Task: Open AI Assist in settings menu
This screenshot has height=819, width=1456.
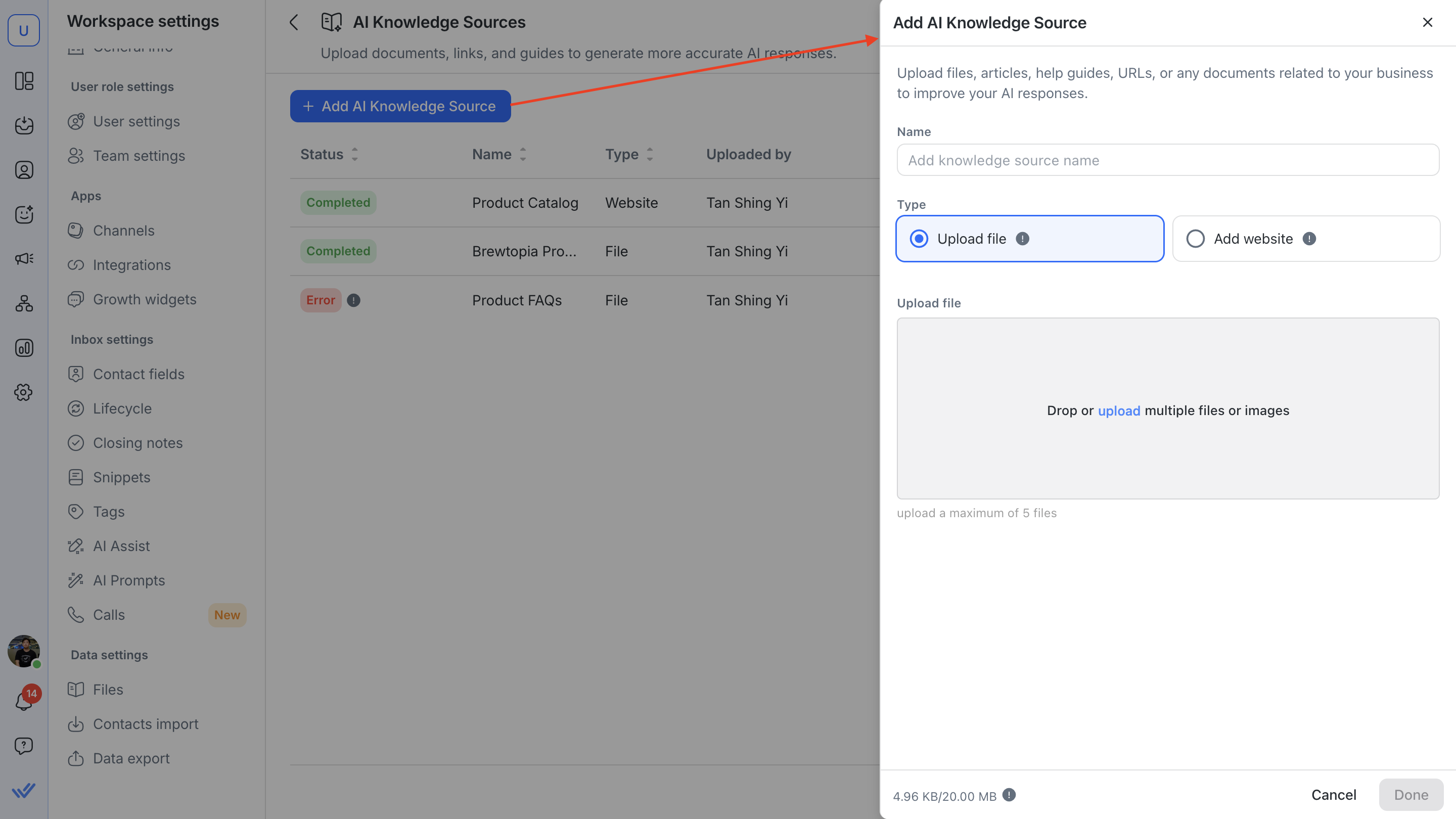Action: [121, 546]
